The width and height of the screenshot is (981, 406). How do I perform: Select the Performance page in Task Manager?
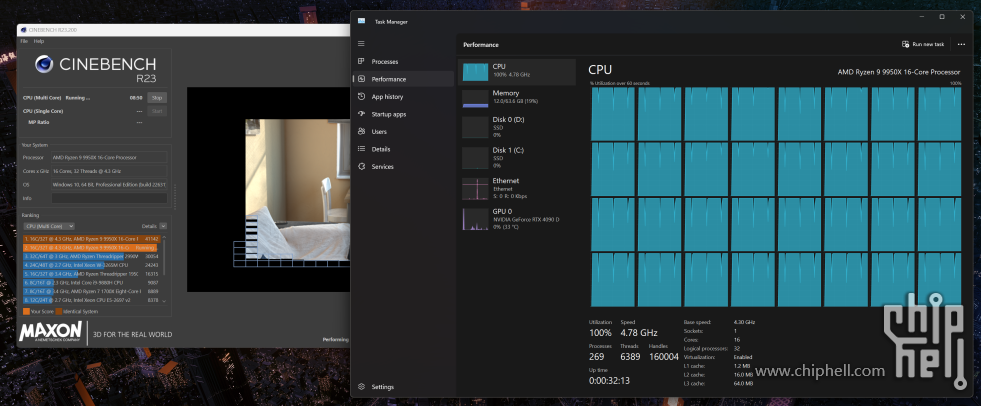click(403, 79)
